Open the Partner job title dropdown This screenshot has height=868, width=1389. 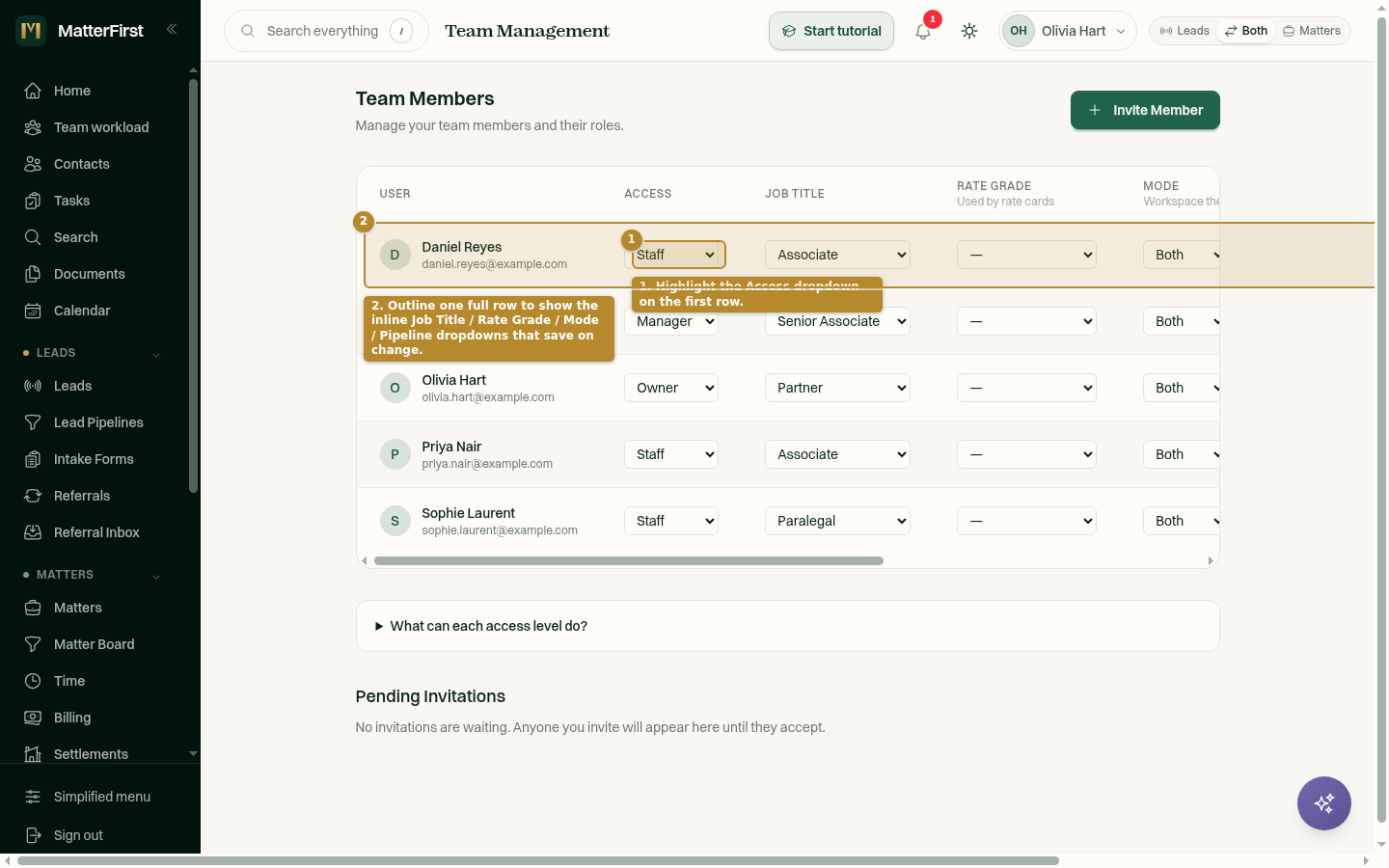pyautogui.click(x=838, y=388)
